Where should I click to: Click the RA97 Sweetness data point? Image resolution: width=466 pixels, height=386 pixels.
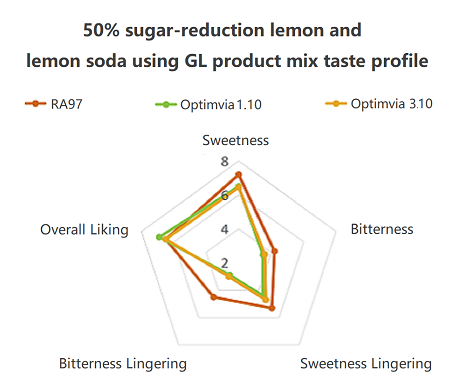pyautogui.click(x=238, y=175)
